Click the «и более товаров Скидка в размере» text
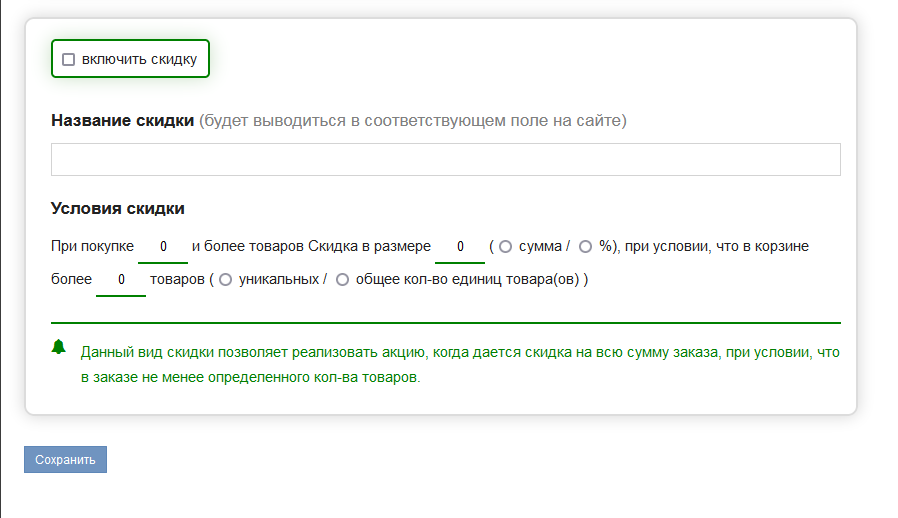The image size is (898, 518). coord(311,246)
